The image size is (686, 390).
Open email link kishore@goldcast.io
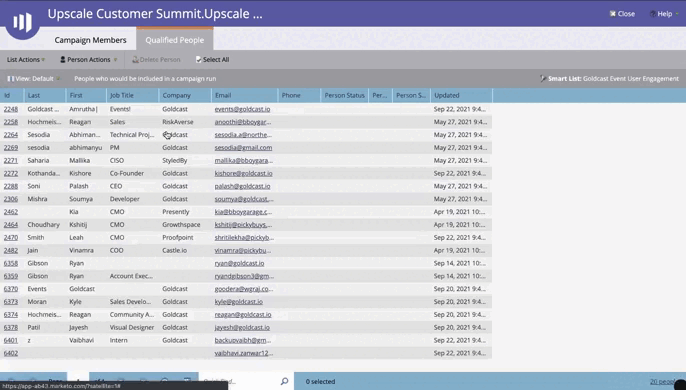click(x=243, y=173)
